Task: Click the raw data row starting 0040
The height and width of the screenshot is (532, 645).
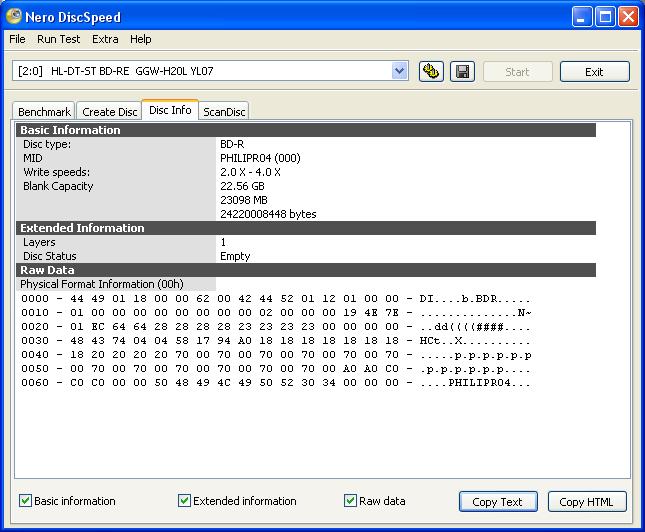Action: 276,355
